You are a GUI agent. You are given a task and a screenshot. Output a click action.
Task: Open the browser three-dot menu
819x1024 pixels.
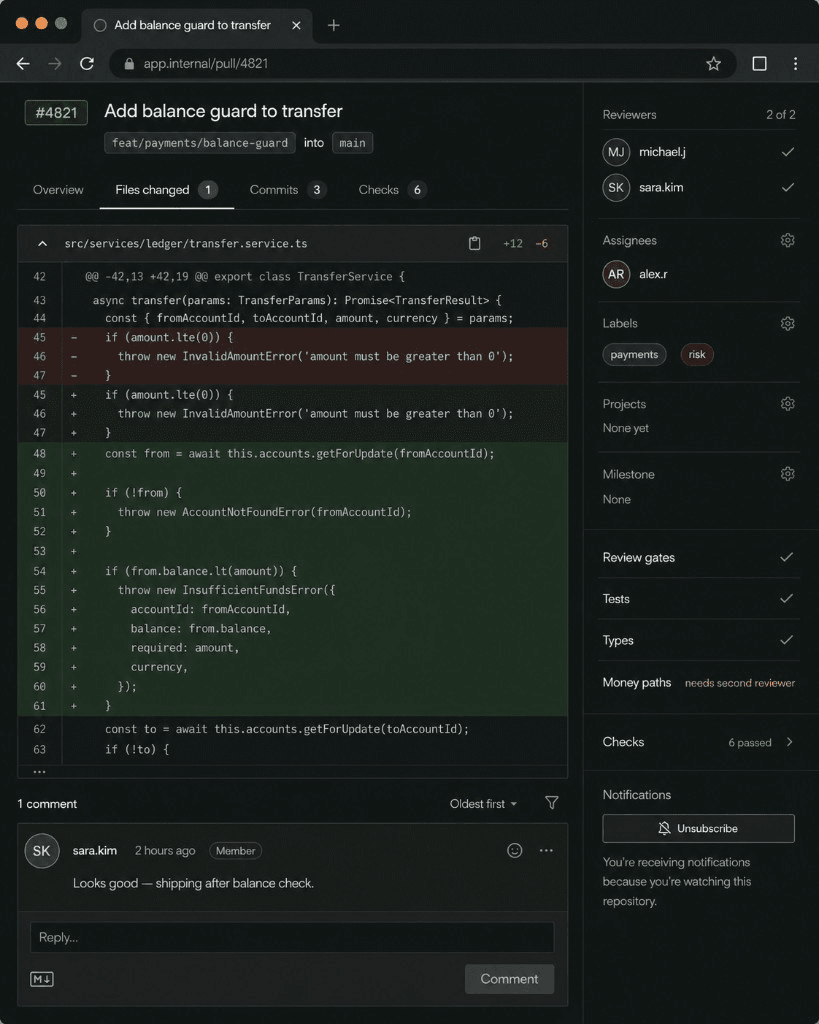point(795,63)
